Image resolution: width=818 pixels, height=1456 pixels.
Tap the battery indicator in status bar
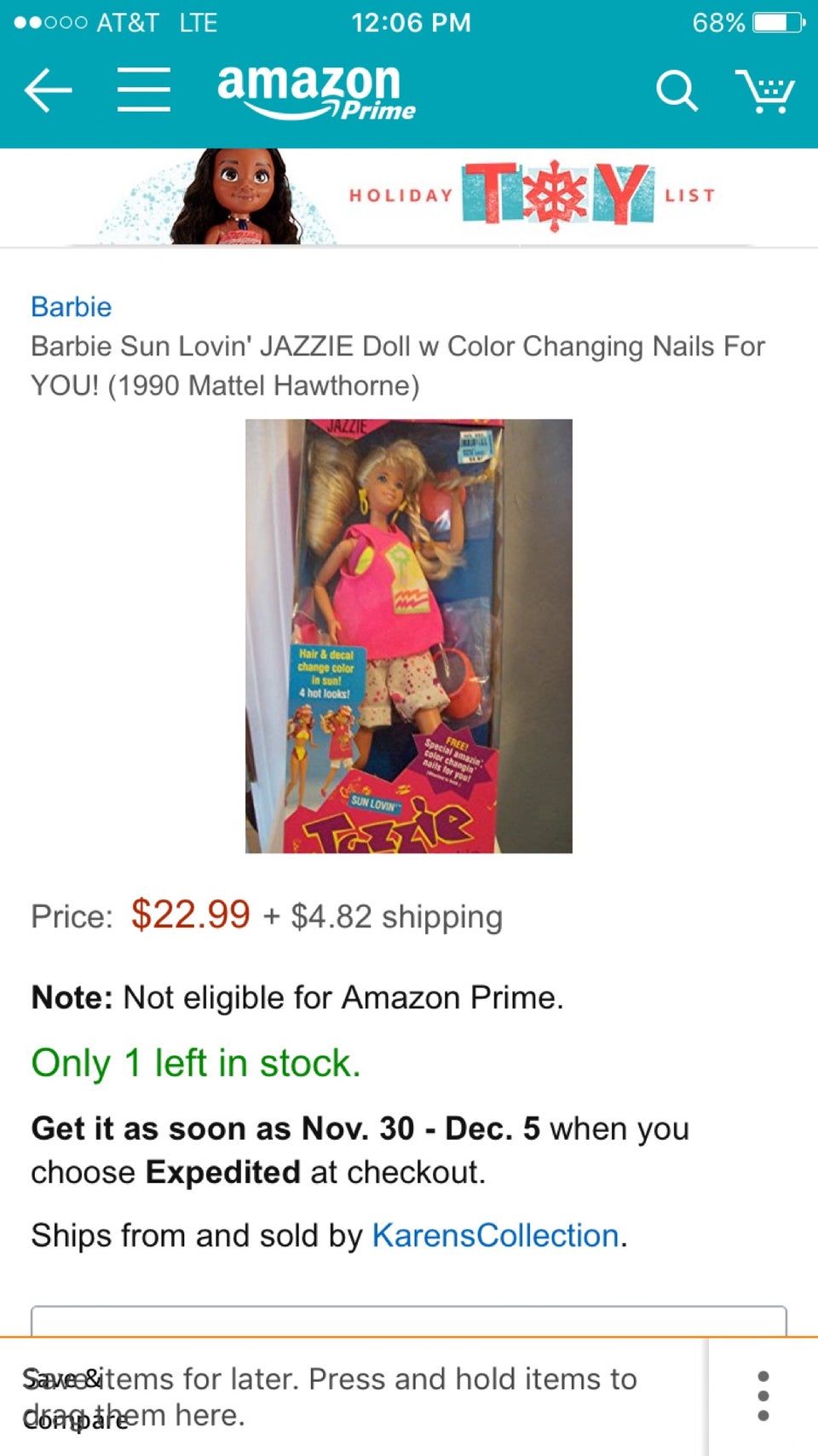point(778,22)
